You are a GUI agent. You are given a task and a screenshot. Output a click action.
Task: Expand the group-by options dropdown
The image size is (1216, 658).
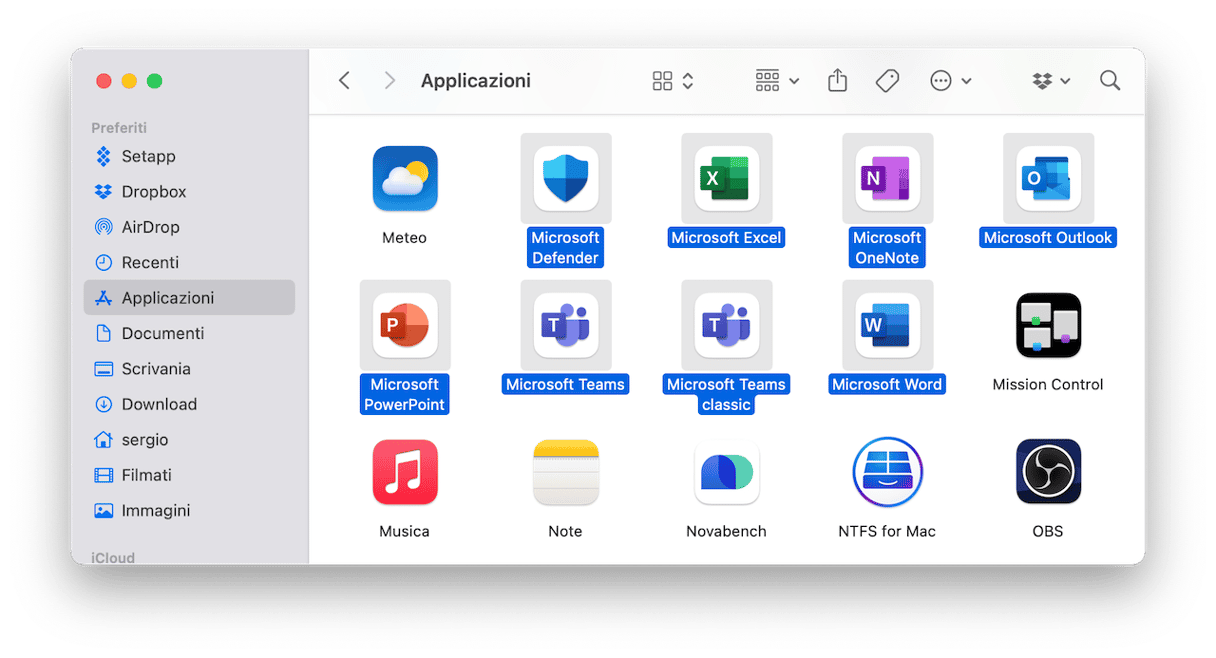pos(777,81)
